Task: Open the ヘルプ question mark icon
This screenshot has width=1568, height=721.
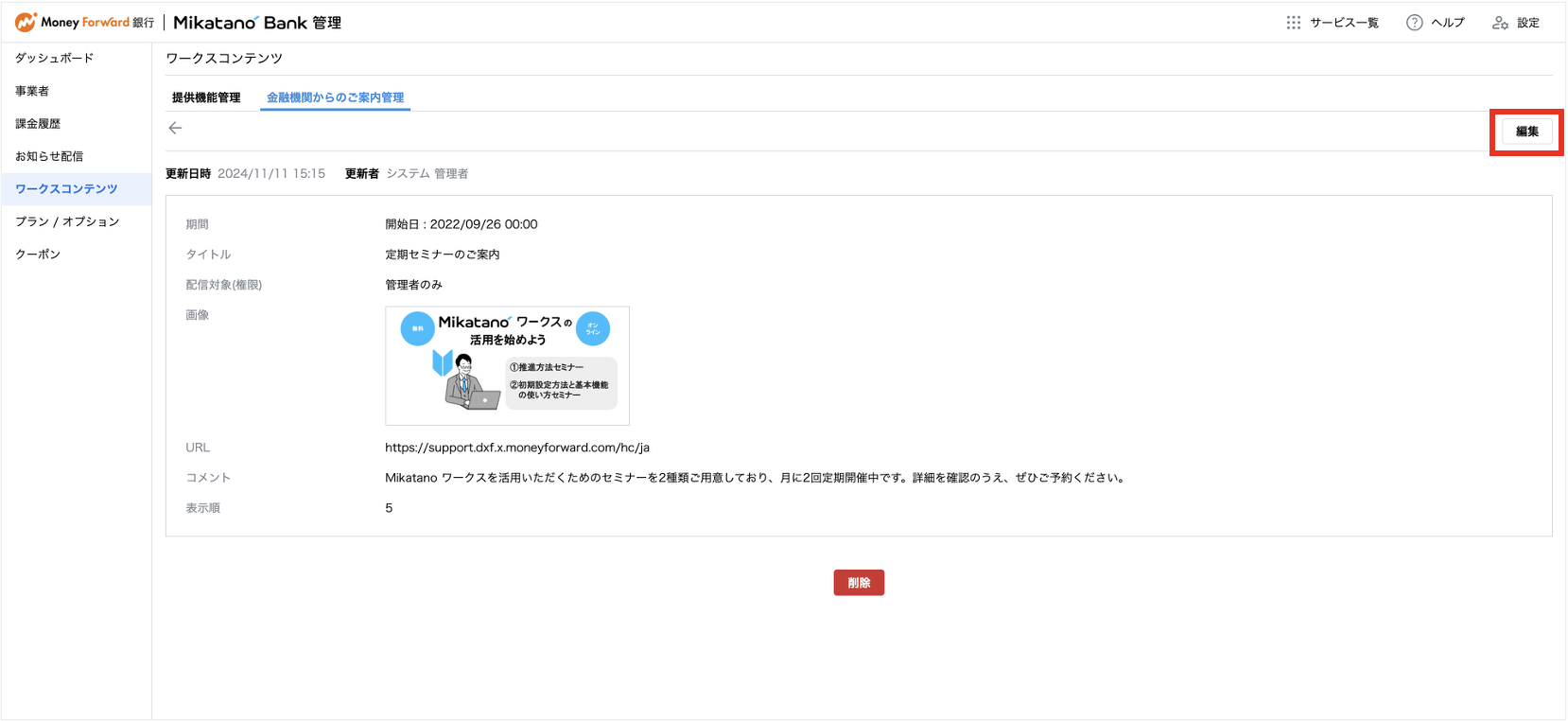Action: [x=1415, y=23]
